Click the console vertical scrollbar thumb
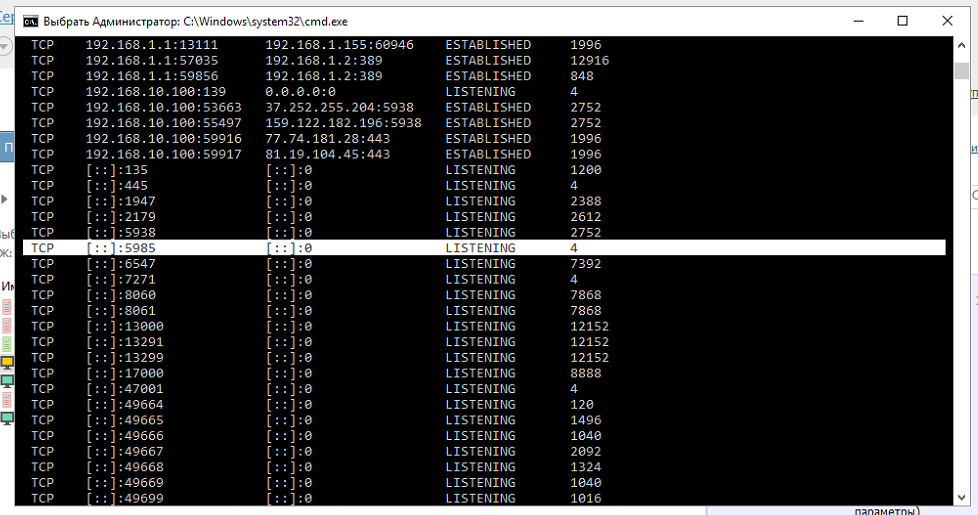Viewport: 978px width, 515px height. pyautogui.click(x=961, y=70)
